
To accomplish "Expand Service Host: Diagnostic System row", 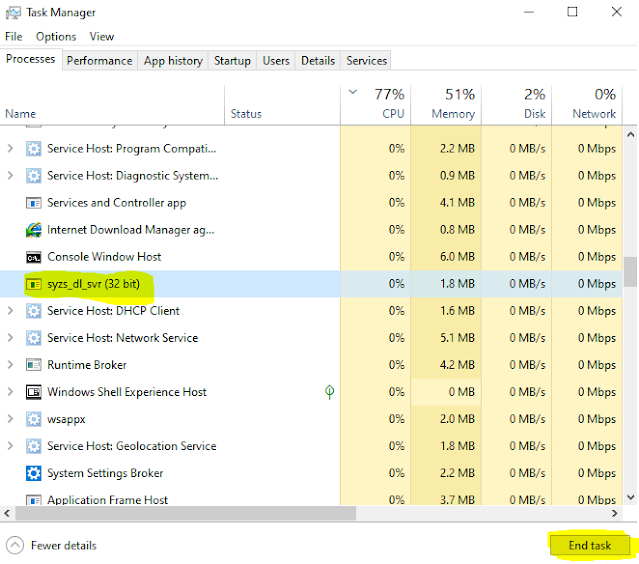I will click(11, 176).
